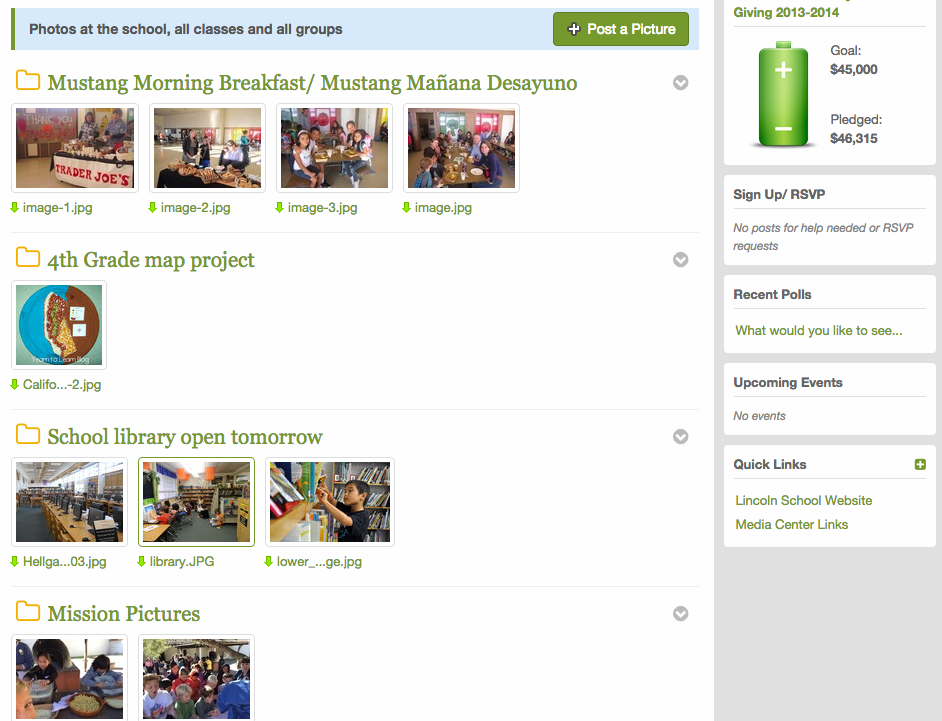Open the "What would you like to see..." poll
Image resolution: width=942 pixels, height=721 pixels.
(818, 330)
